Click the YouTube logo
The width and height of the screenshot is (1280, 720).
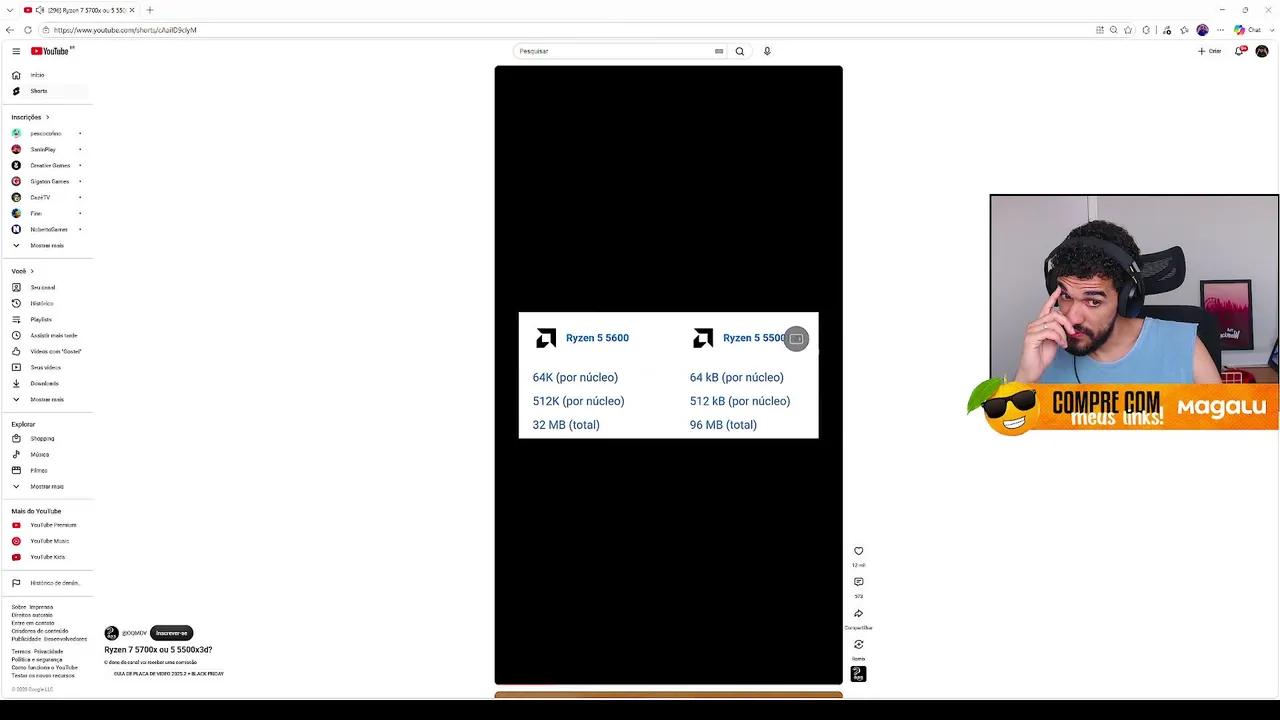click(x=52, y=51)
